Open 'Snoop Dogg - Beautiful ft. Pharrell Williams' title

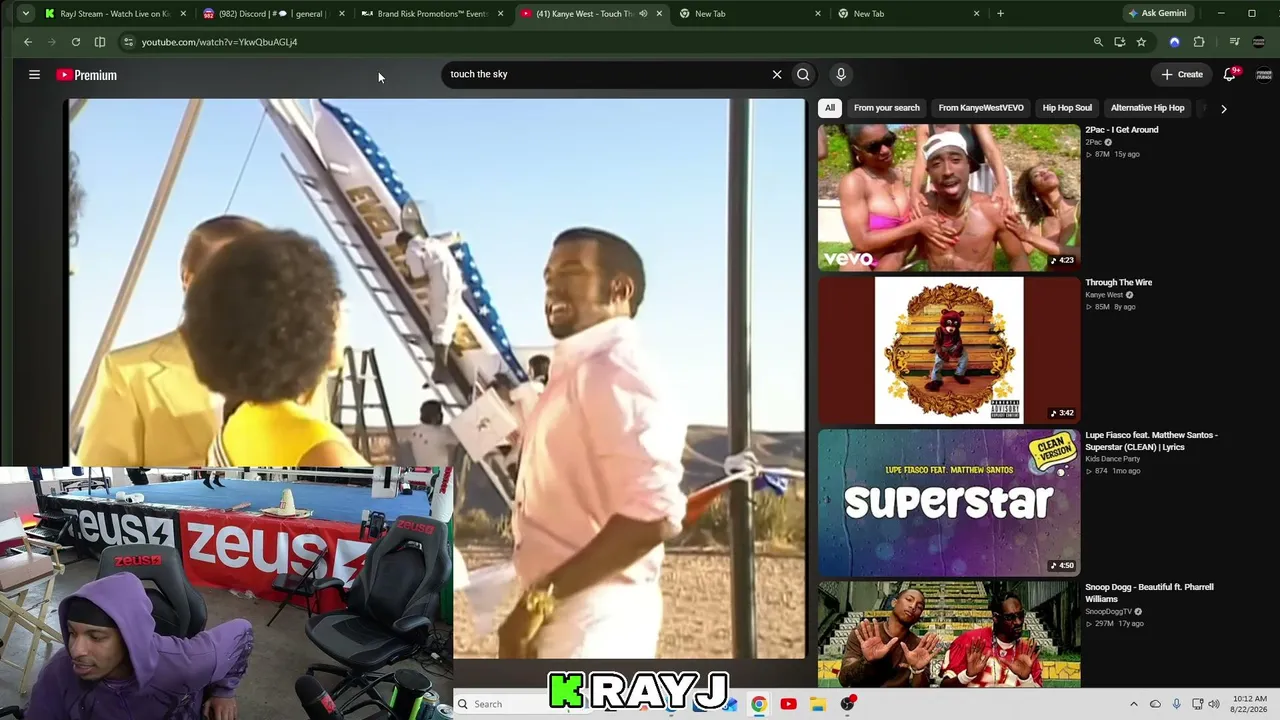[1150, 593]
